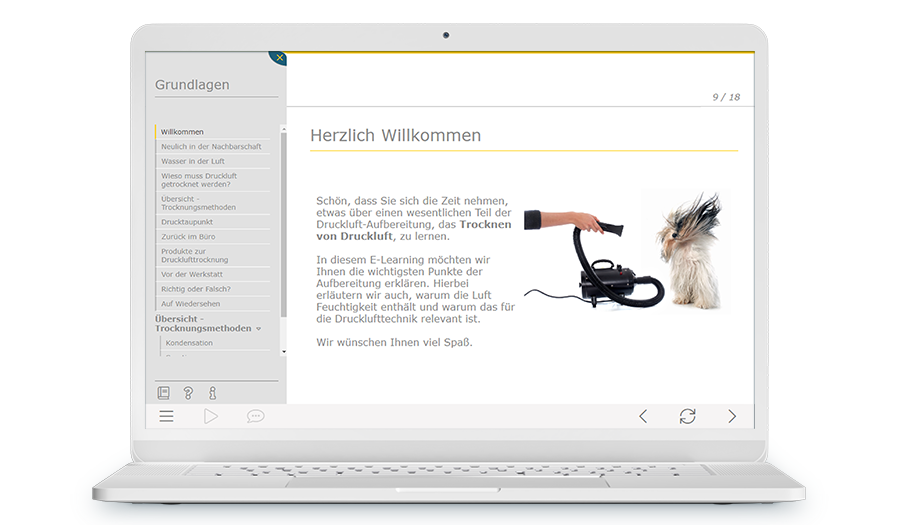Click the page counter 9 / 18
900x525 pixels.
726,97
